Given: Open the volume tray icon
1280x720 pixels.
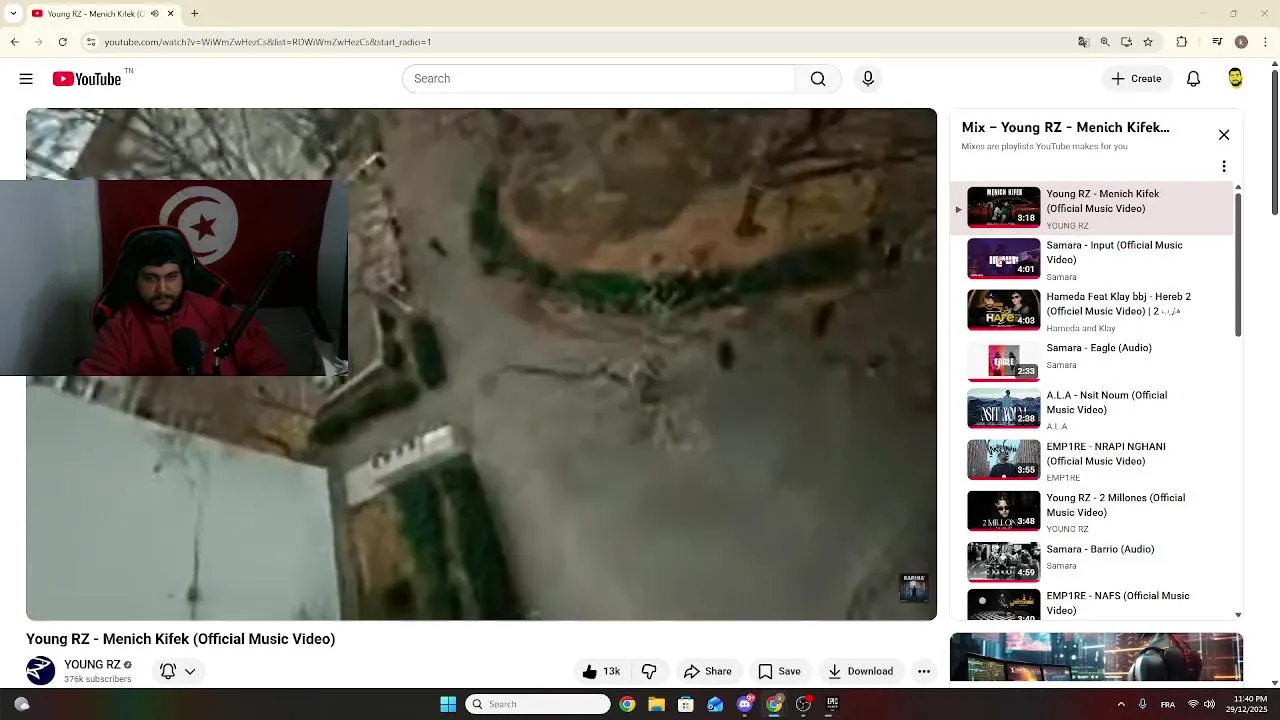Looking at the screenshot, I should pos(1209,704).
